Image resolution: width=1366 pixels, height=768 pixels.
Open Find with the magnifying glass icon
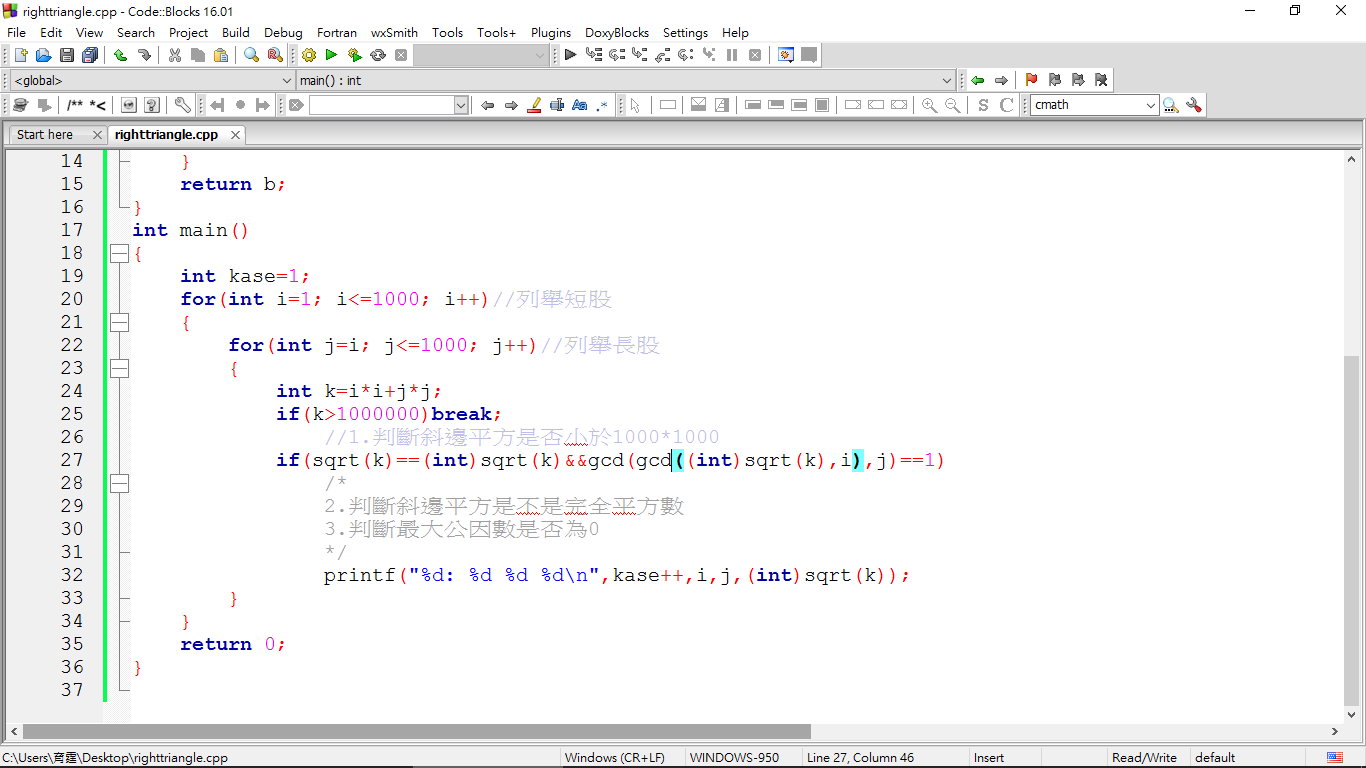[x=251, y=55]
